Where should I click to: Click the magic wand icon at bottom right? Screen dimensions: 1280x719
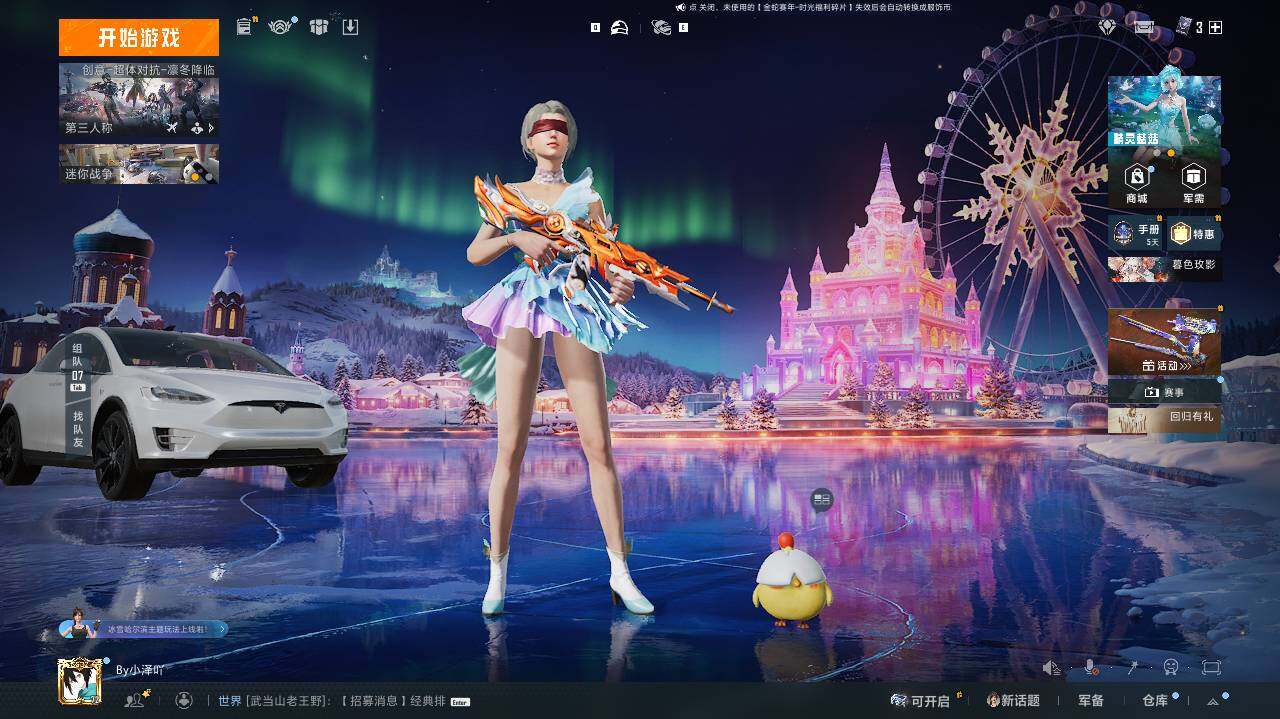[x=1134, y=667]
